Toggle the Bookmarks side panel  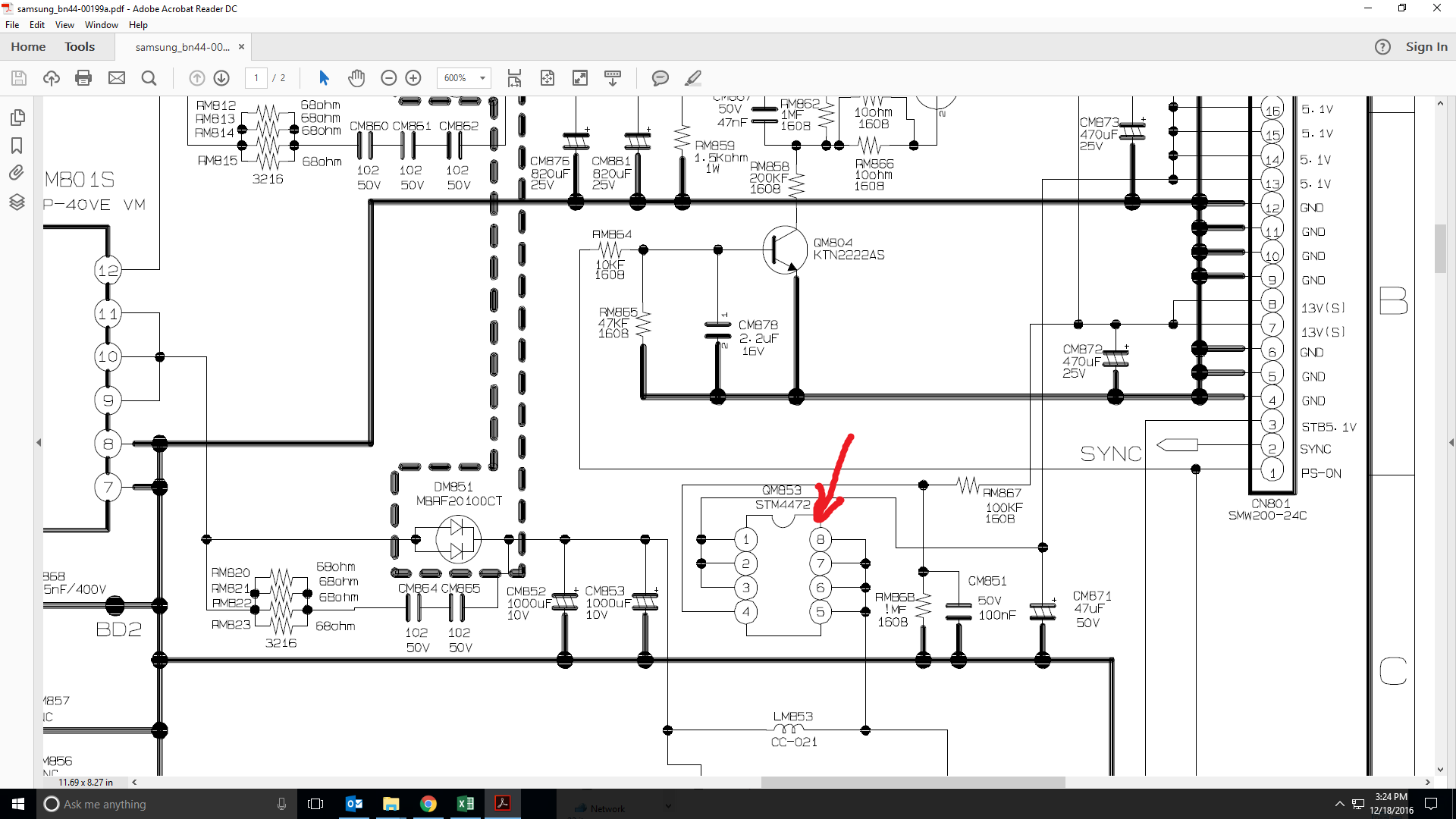17,146
